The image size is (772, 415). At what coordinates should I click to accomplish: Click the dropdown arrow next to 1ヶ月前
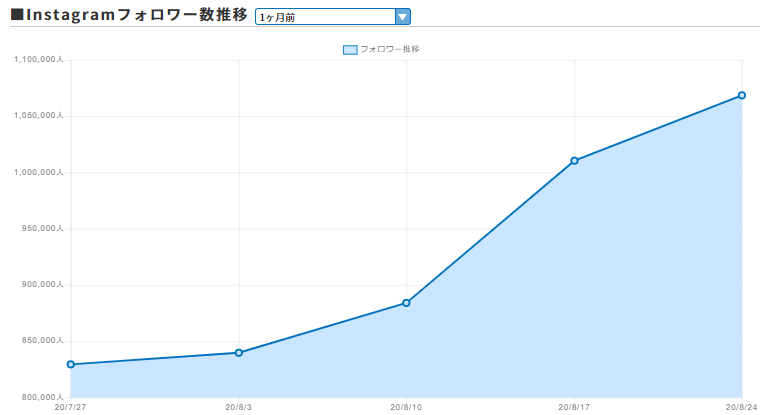[x=403, y=17]
